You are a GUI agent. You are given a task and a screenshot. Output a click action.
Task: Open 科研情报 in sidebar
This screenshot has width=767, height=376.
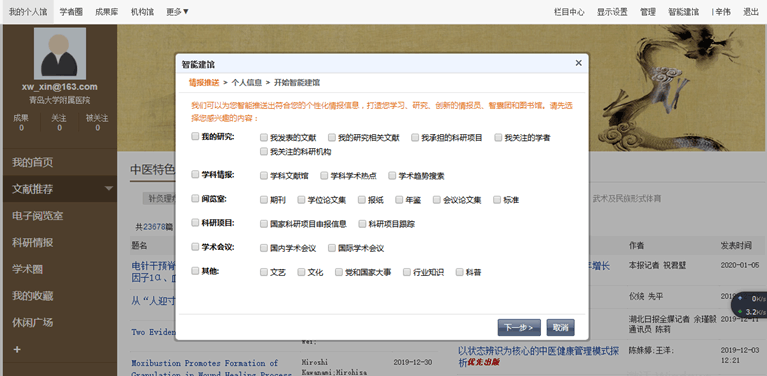click(60, 243)
